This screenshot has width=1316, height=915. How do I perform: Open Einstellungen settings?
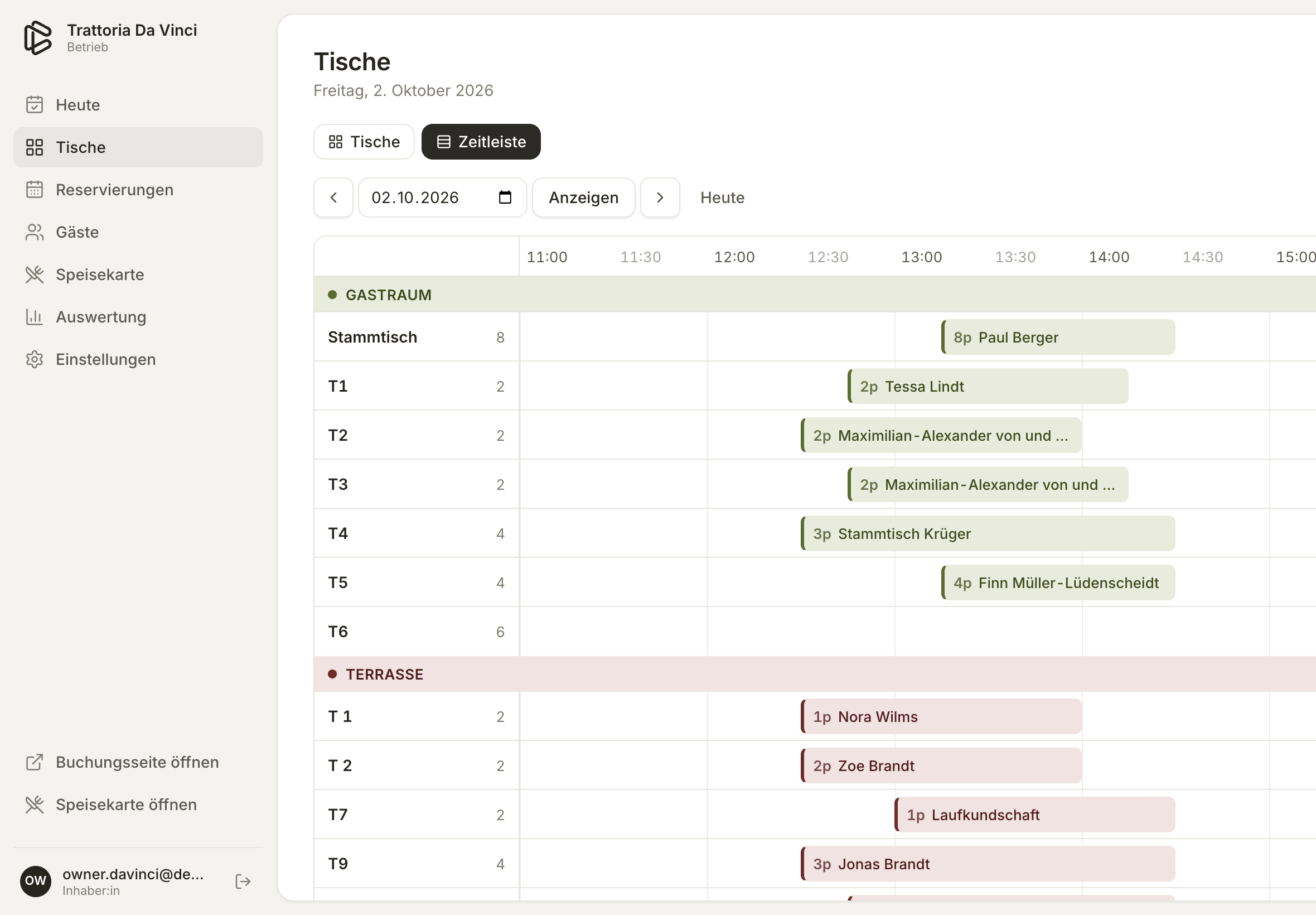pyautogui.click(x=138, y=359)
